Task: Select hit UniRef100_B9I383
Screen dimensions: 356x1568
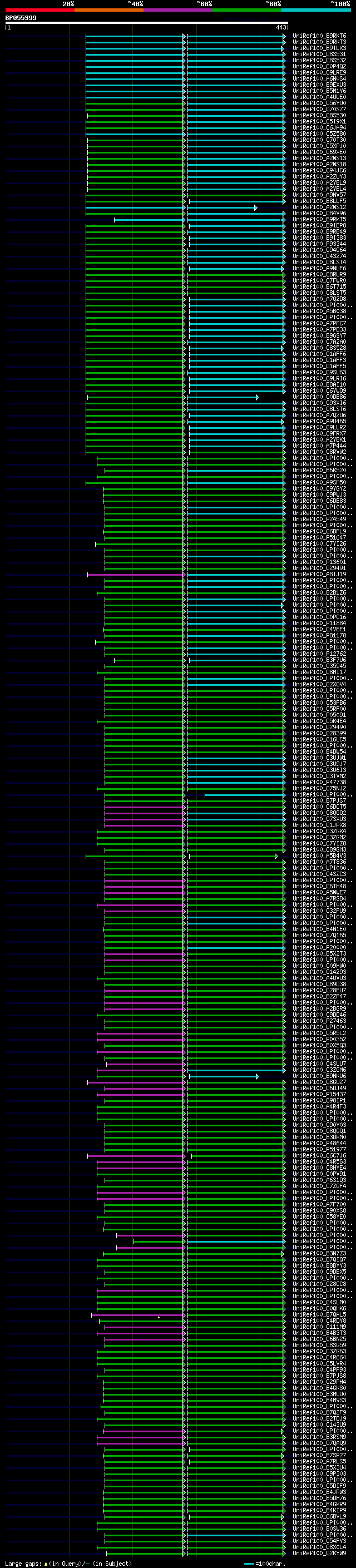Action: click(x=319, y=238)
